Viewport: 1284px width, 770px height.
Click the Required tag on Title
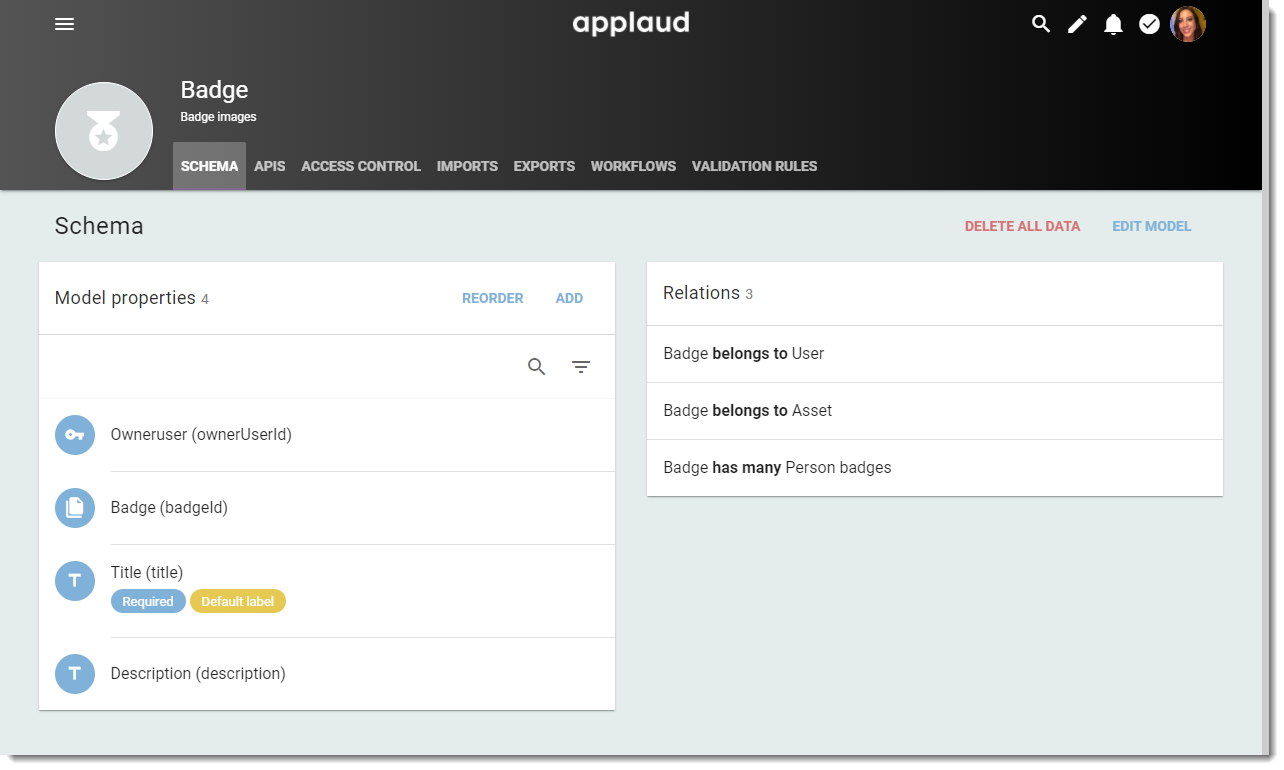148,601
